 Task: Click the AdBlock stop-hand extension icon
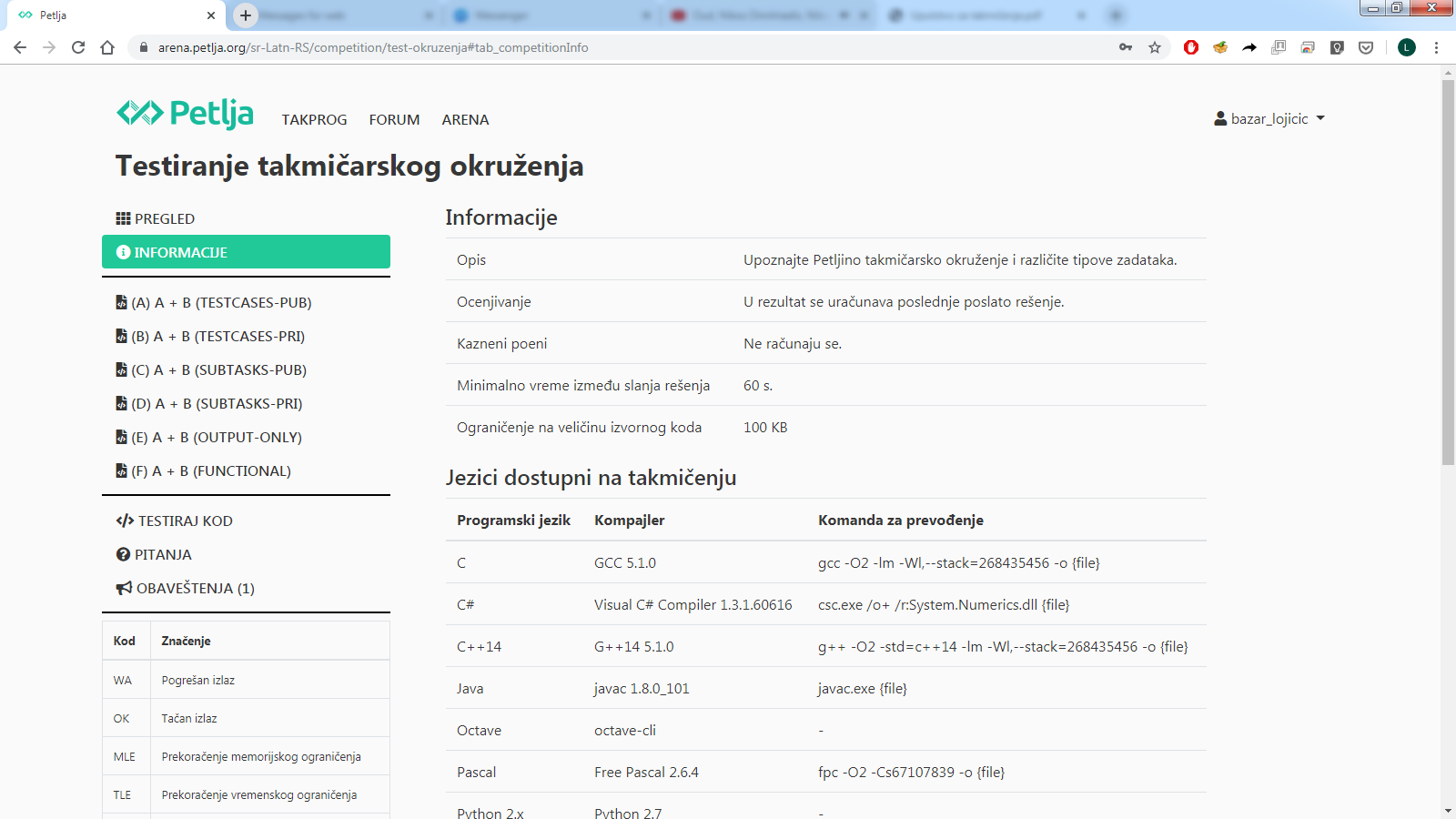pyautogui.click(x=1191, y=47)
